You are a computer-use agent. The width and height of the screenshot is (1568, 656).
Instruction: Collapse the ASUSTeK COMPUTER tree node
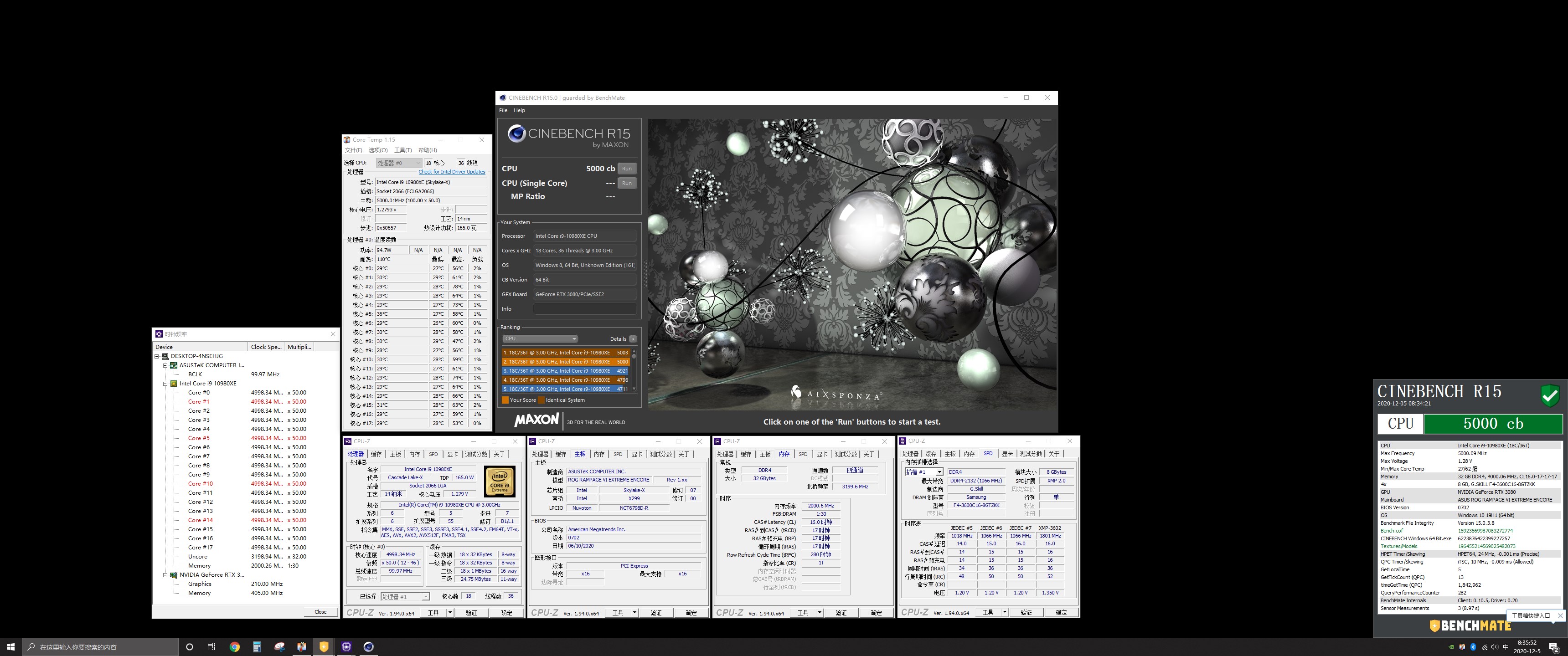tap(165, 365)
